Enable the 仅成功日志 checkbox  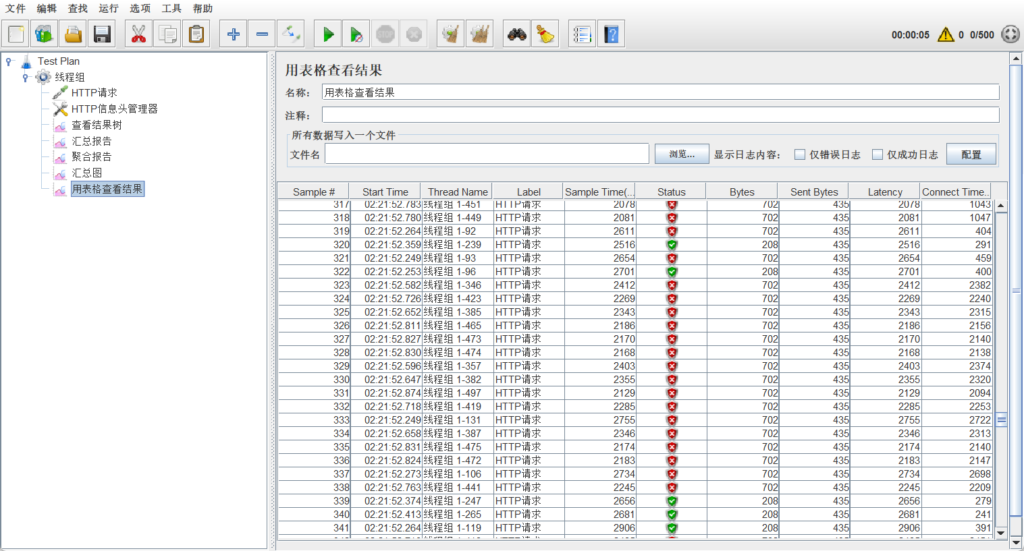877,155
